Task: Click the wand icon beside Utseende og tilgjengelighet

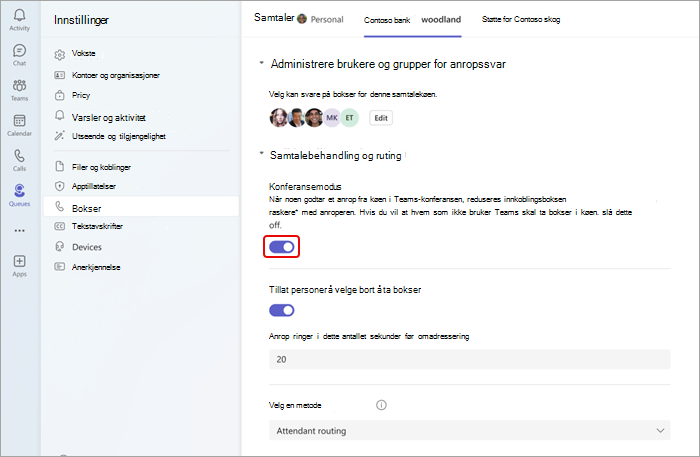Action: pyautogui.click(x=59, y=136)
